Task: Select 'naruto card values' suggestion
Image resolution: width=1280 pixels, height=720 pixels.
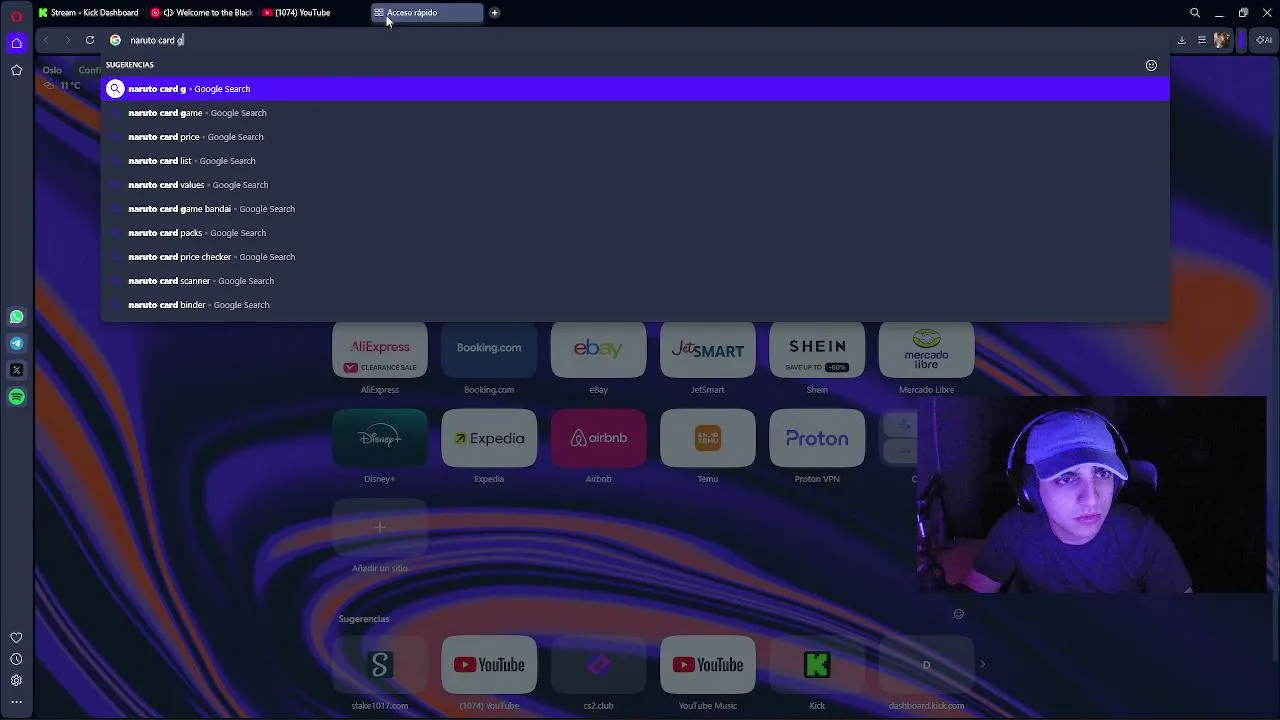Action: click(635, 185)
